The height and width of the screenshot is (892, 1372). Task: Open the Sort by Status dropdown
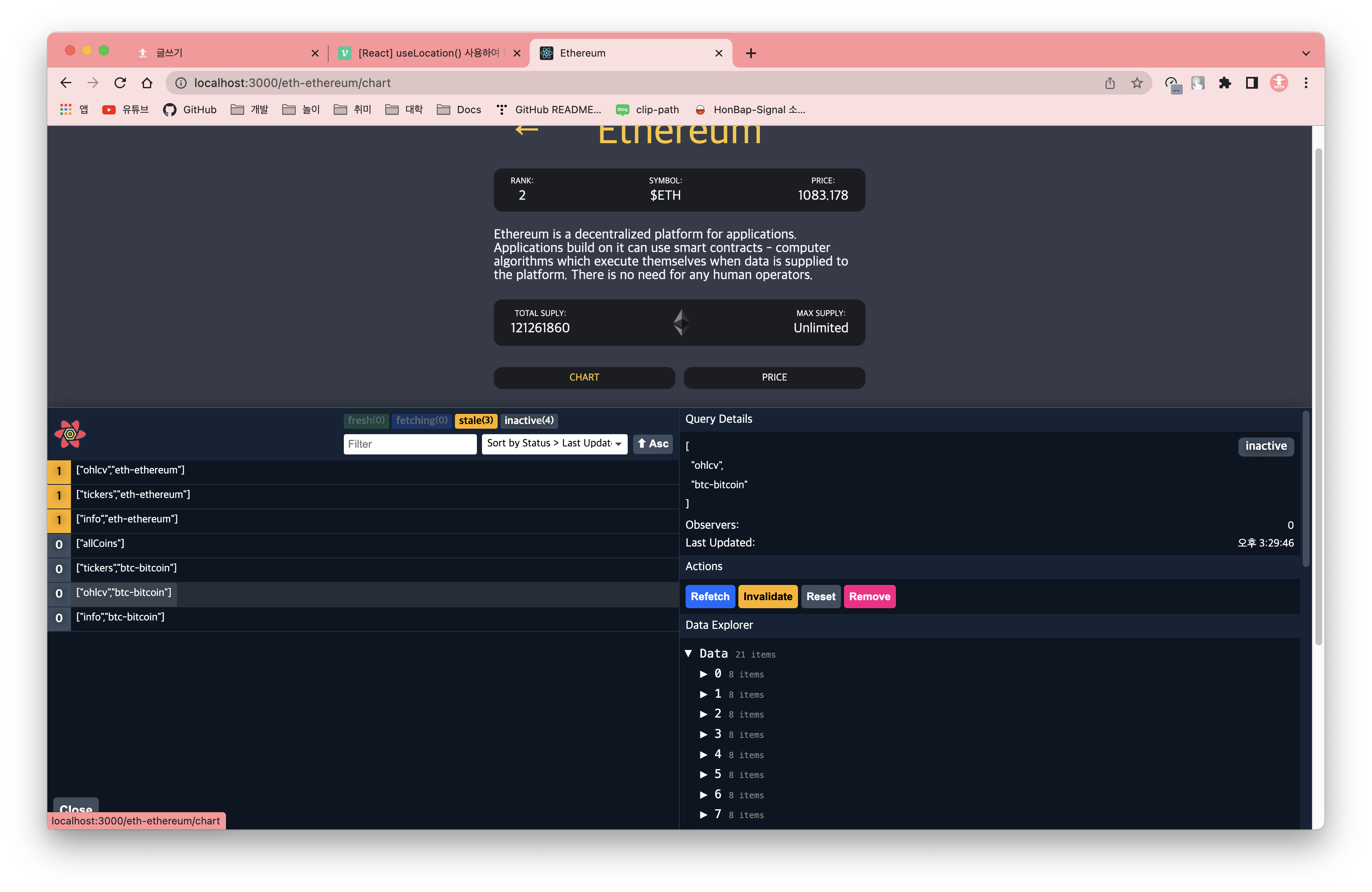tap(554, 444)
